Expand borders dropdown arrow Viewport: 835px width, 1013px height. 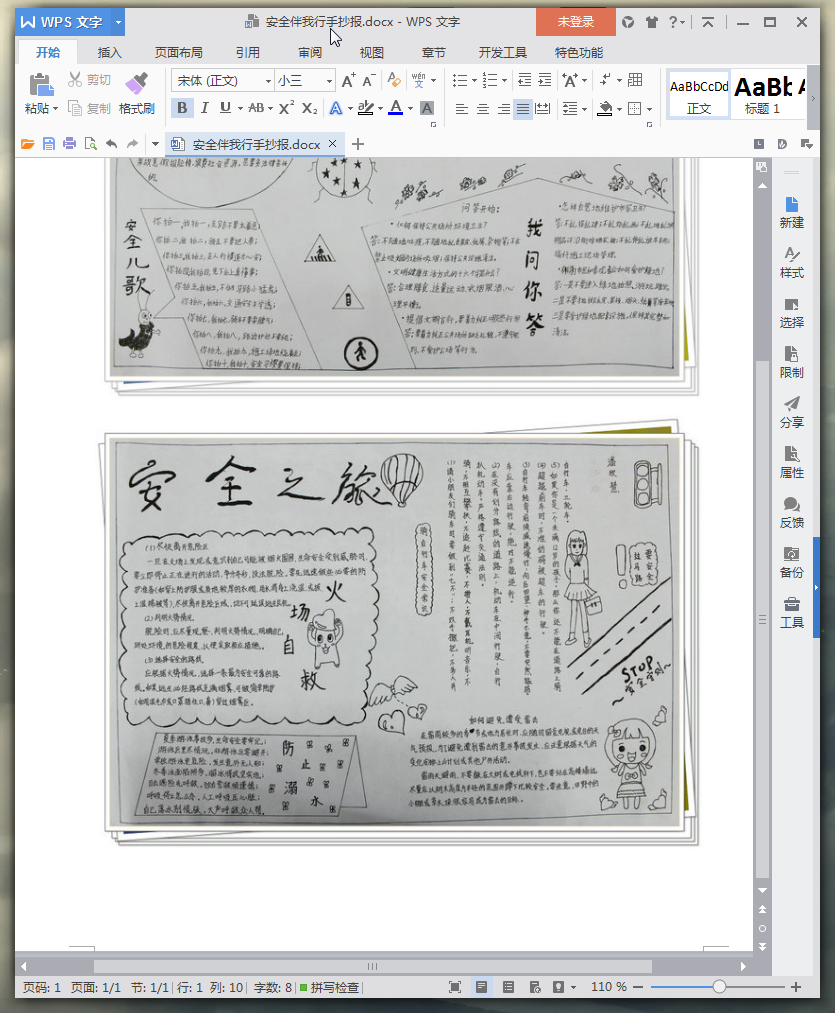pos(649,109)
